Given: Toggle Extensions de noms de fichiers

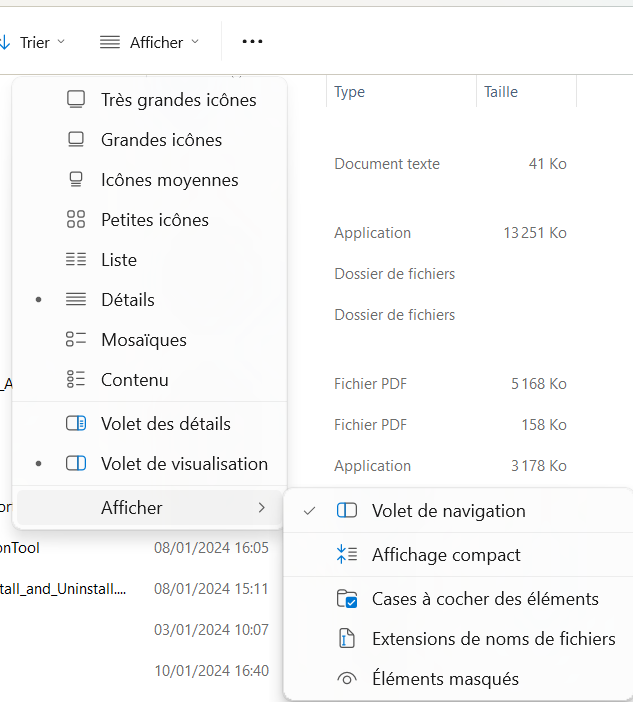Looking at the screenshot, I should click(x=493, y=639).
